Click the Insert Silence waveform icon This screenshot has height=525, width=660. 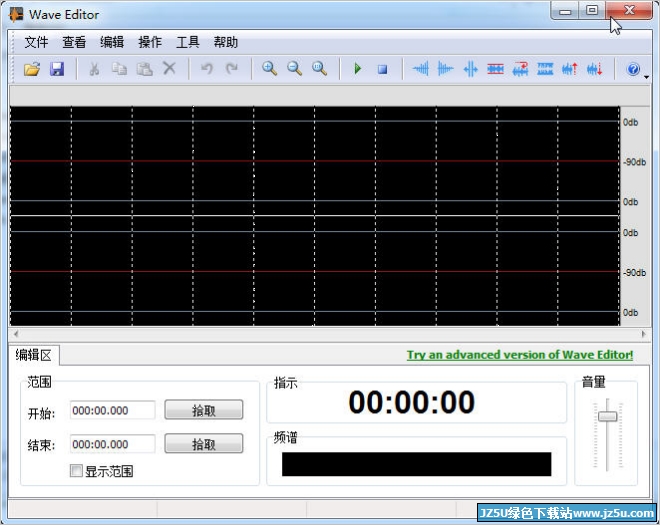pos(470,69)
